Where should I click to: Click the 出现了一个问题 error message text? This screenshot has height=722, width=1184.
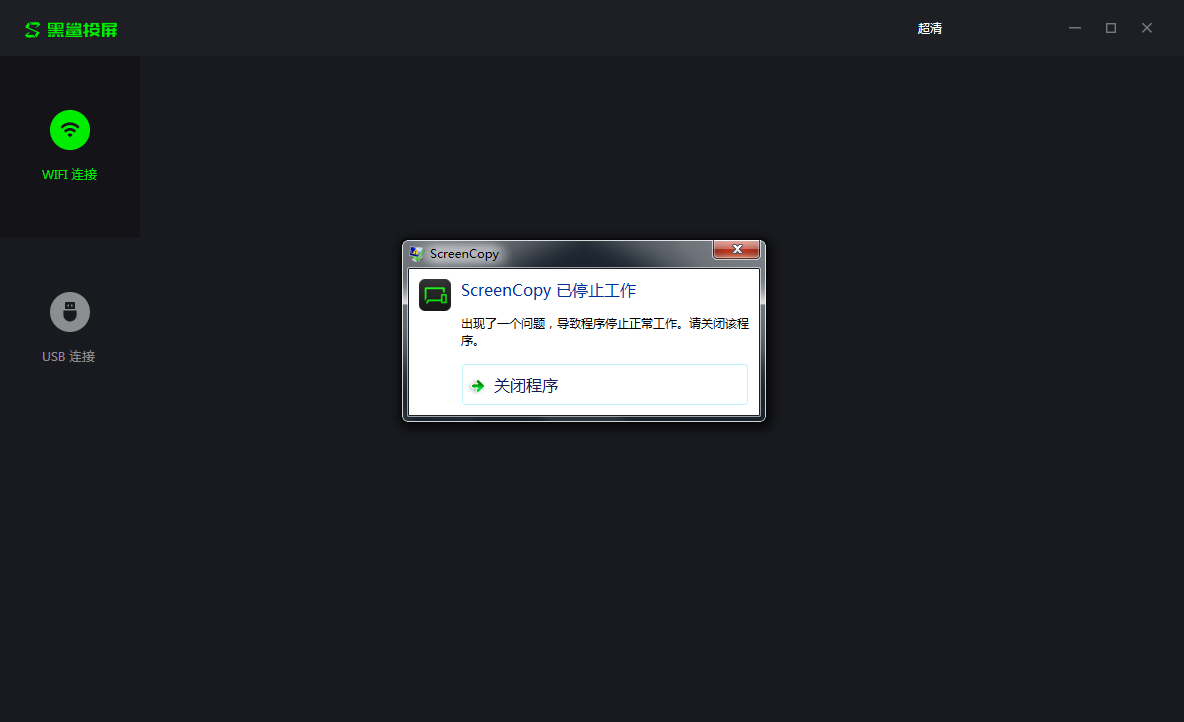point(605,332)
